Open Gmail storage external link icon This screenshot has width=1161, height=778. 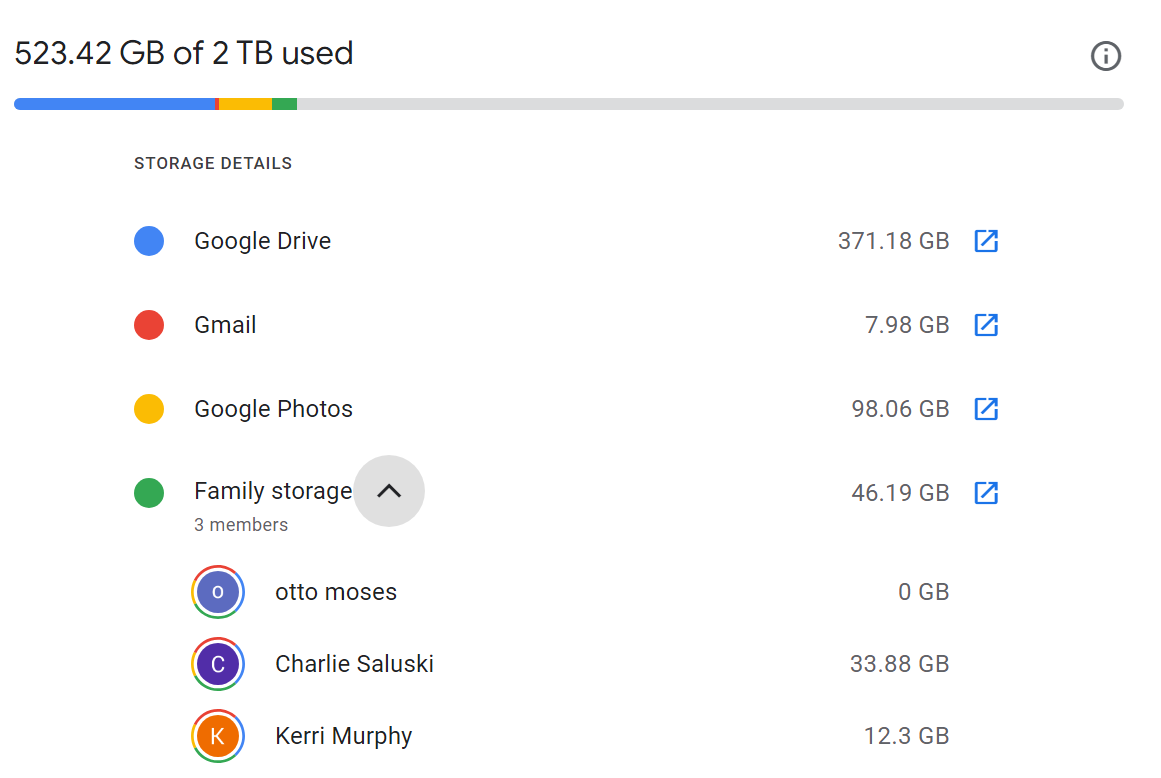tap(986, 325)
